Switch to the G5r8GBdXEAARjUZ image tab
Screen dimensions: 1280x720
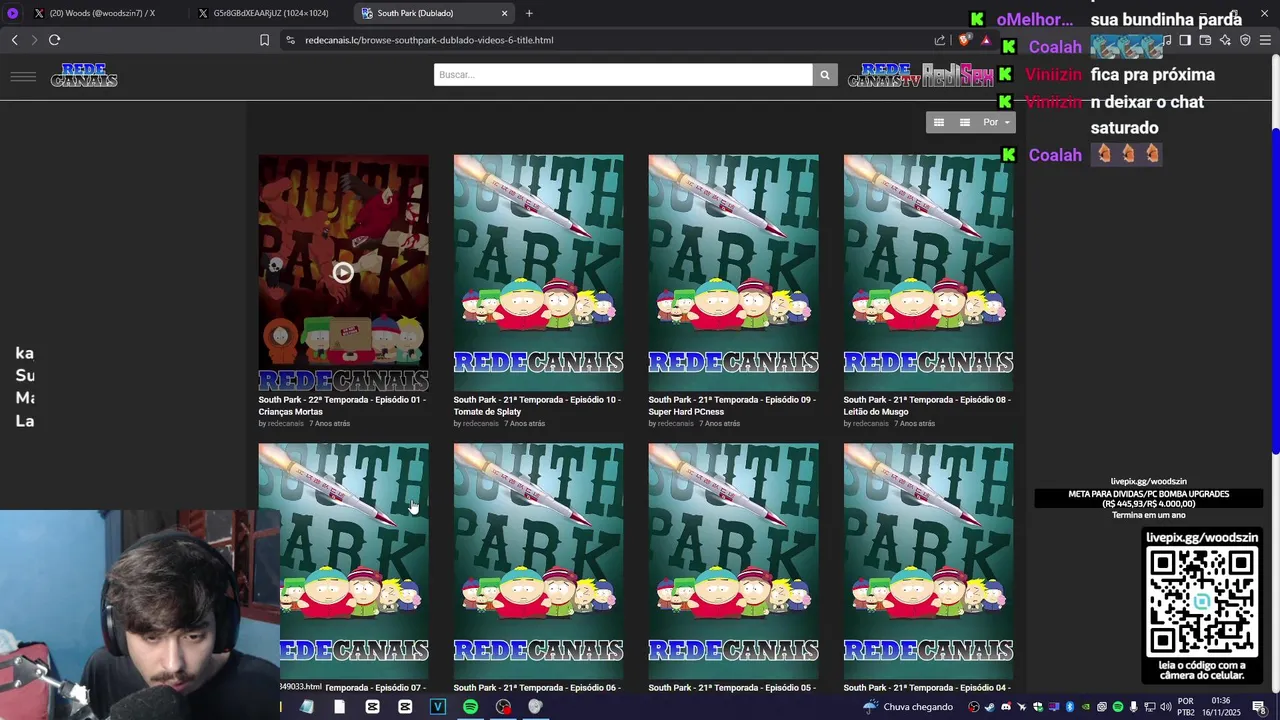(268, 13)
